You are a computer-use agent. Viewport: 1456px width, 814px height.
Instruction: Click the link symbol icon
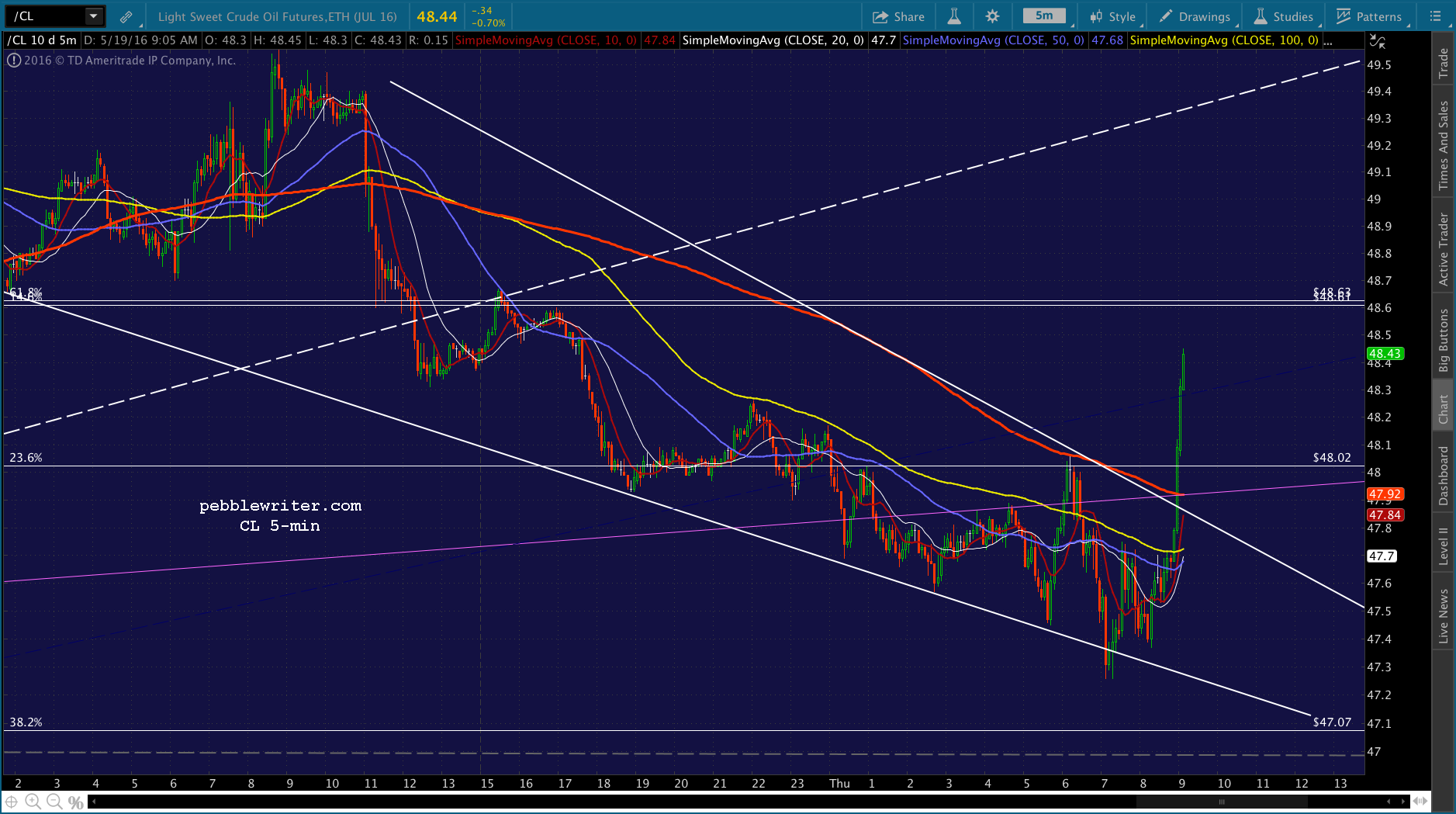126,16
